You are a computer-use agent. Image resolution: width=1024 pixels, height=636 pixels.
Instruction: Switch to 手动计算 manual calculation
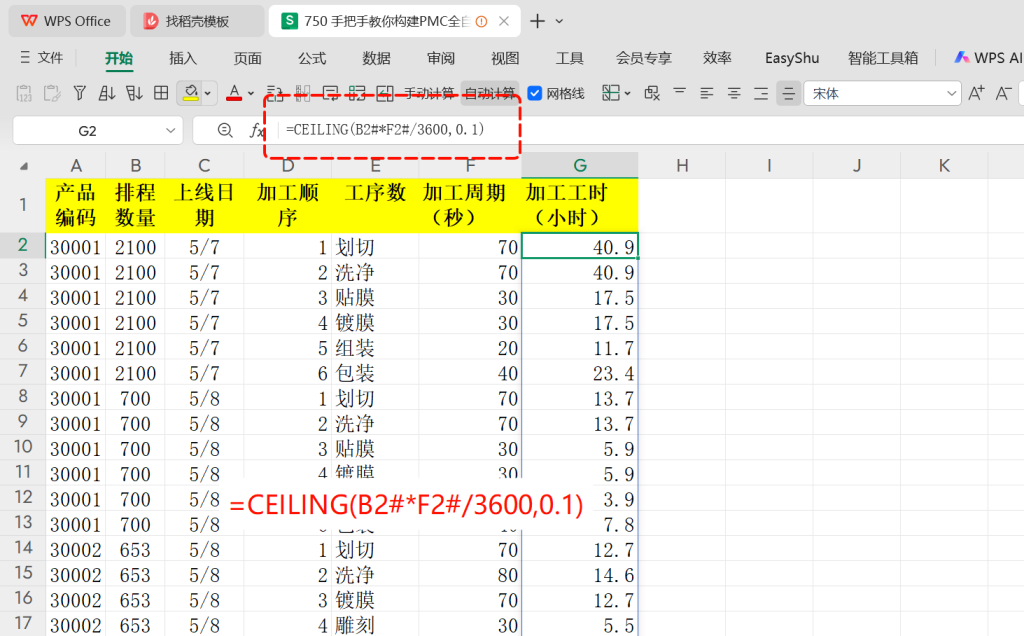point(428,93)
